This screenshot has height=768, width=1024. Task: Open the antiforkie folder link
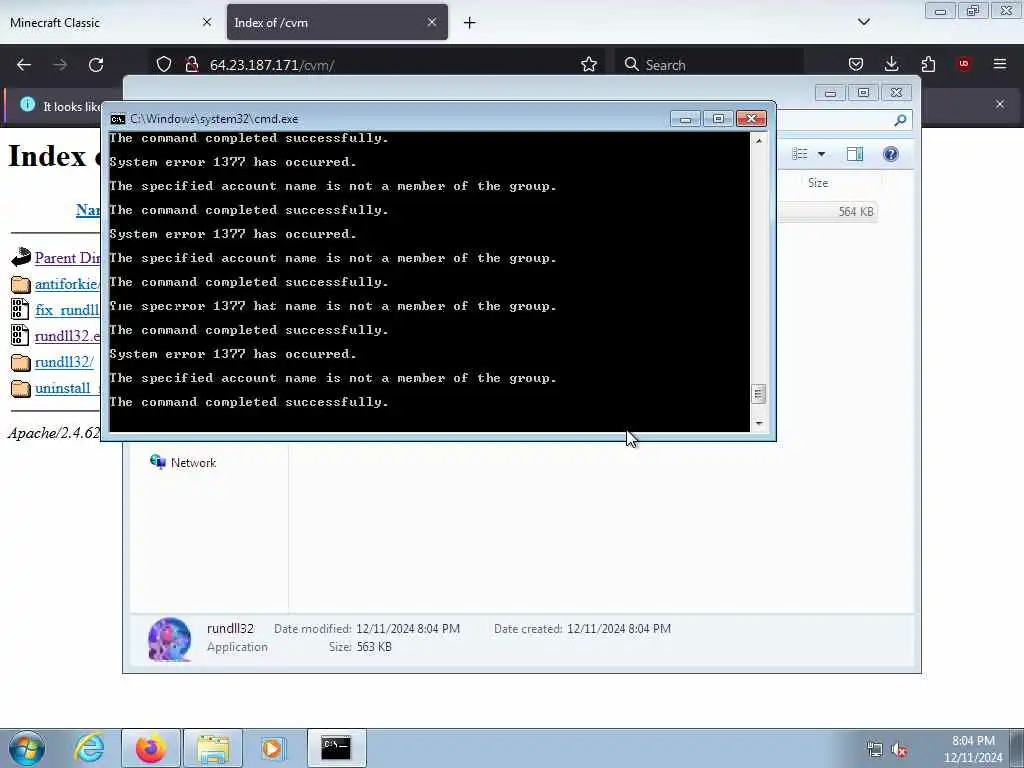point(67,283)
